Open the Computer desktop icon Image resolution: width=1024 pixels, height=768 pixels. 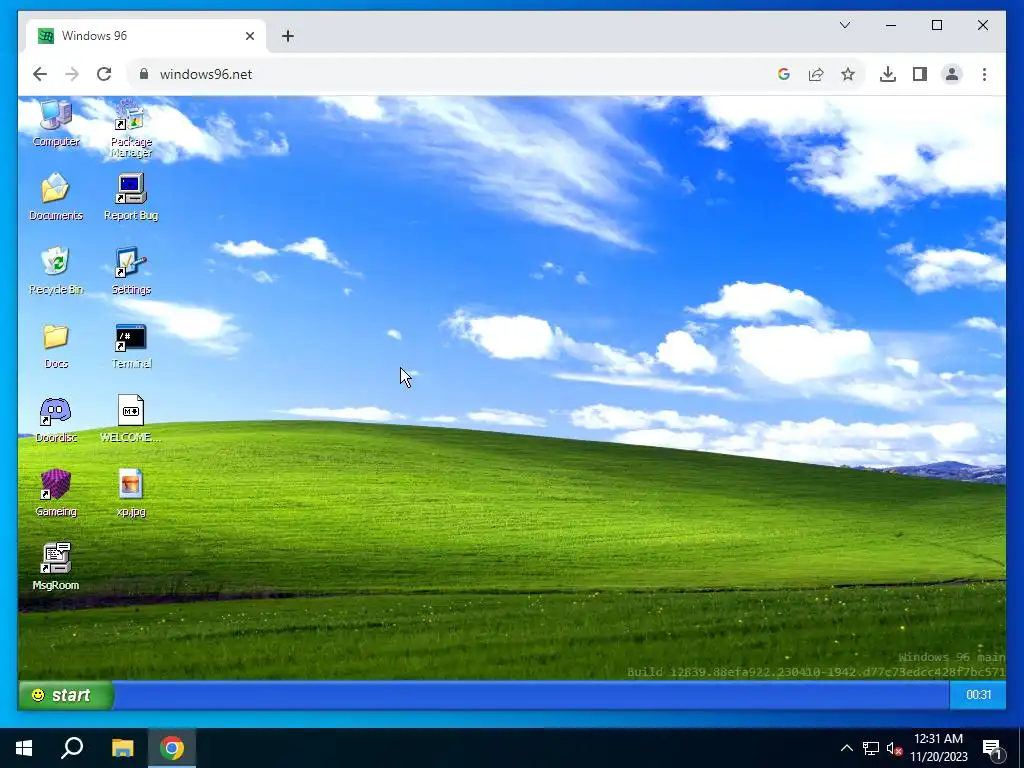click(x=56, y=123)
